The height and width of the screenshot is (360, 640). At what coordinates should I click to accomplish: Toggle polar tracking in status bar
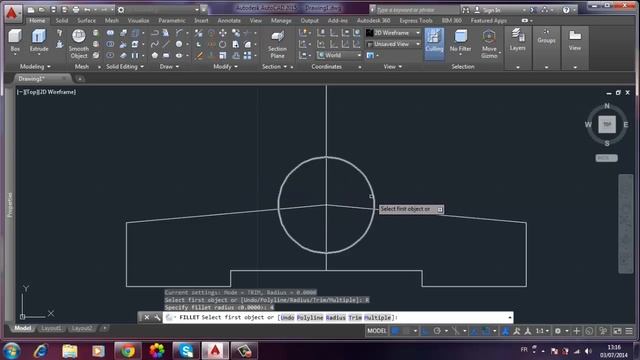pyautogui.click(x=437, y=331)
